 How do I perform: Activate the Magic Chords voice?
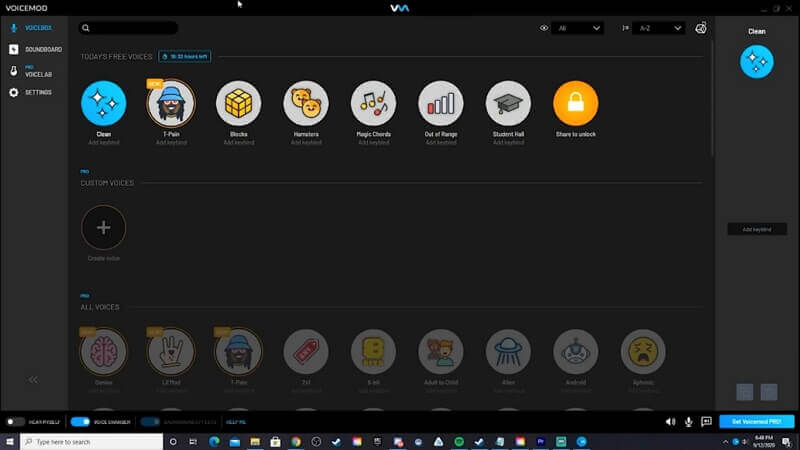[373, 103]
